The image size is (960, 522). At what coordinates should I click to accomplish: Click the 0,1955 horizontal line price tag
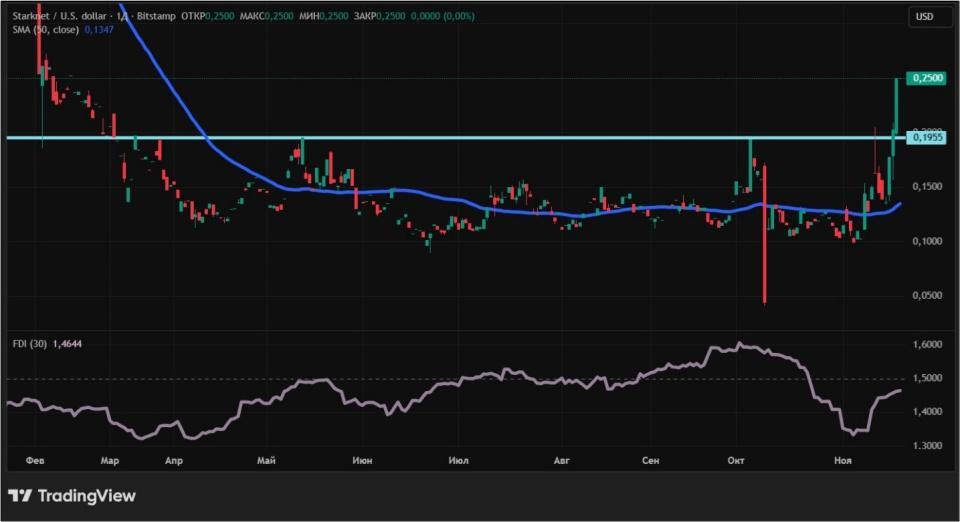pos(925,138)
